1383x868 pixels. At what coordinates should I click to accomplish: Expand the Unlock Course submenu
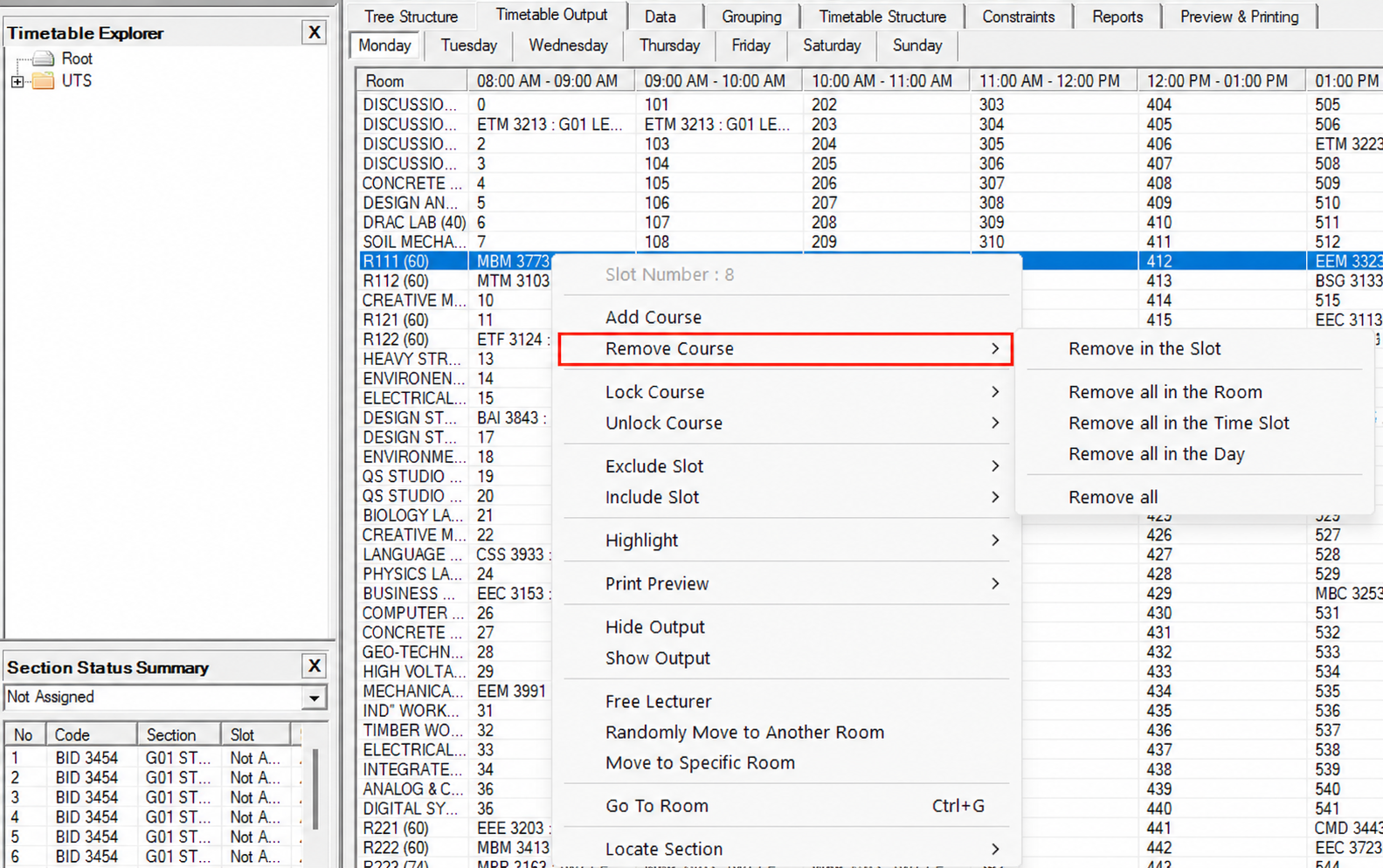pos(786,423)
